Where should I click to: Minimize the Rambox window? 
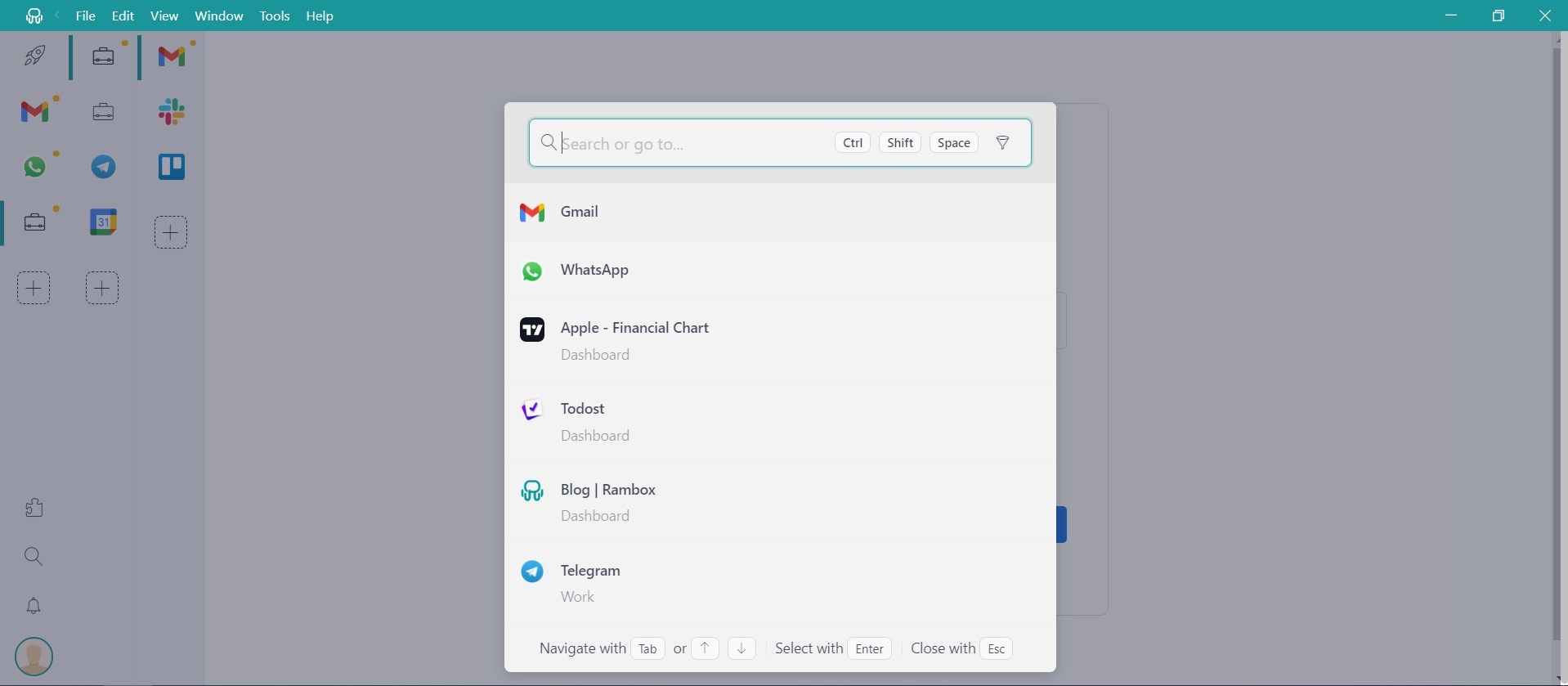coord(1452,16)
